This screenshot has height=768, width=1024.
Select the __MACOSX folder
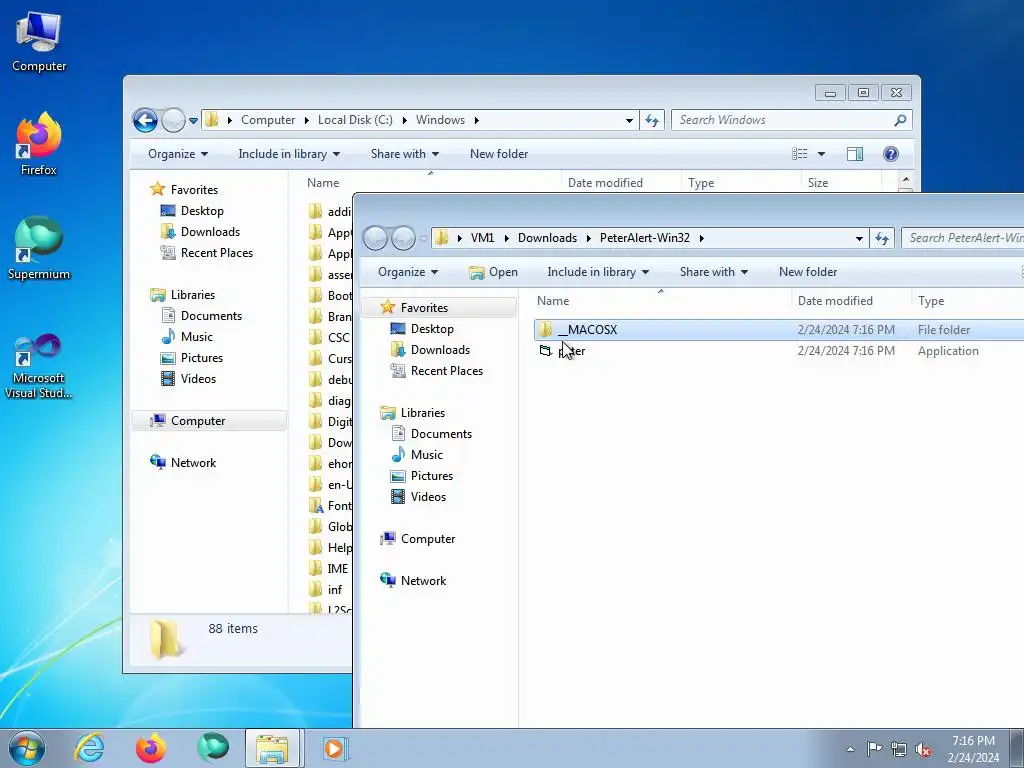[777, 330]
